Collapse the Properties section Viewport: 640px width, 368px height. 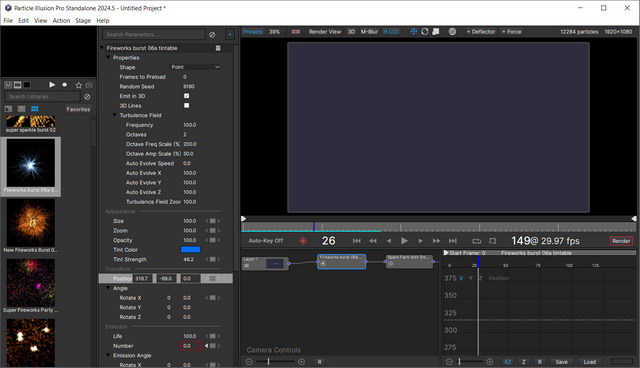[x=109, y=58]
